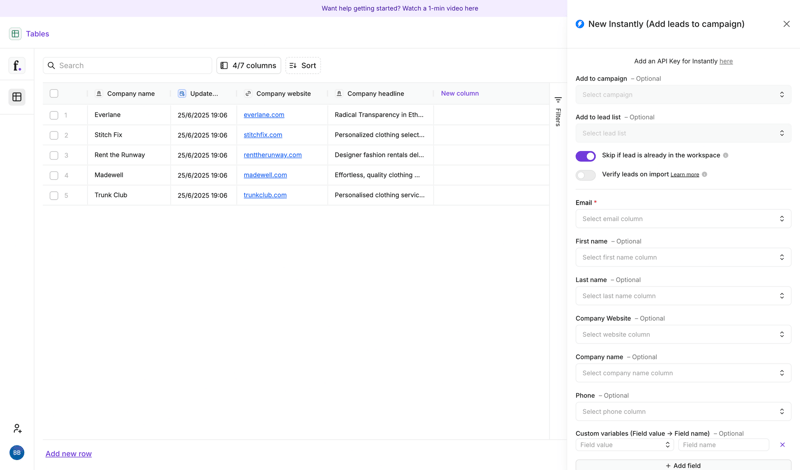Click the Company name column icon
The image size is (800, 470).
pyautogui.click(x=99, y=93)
